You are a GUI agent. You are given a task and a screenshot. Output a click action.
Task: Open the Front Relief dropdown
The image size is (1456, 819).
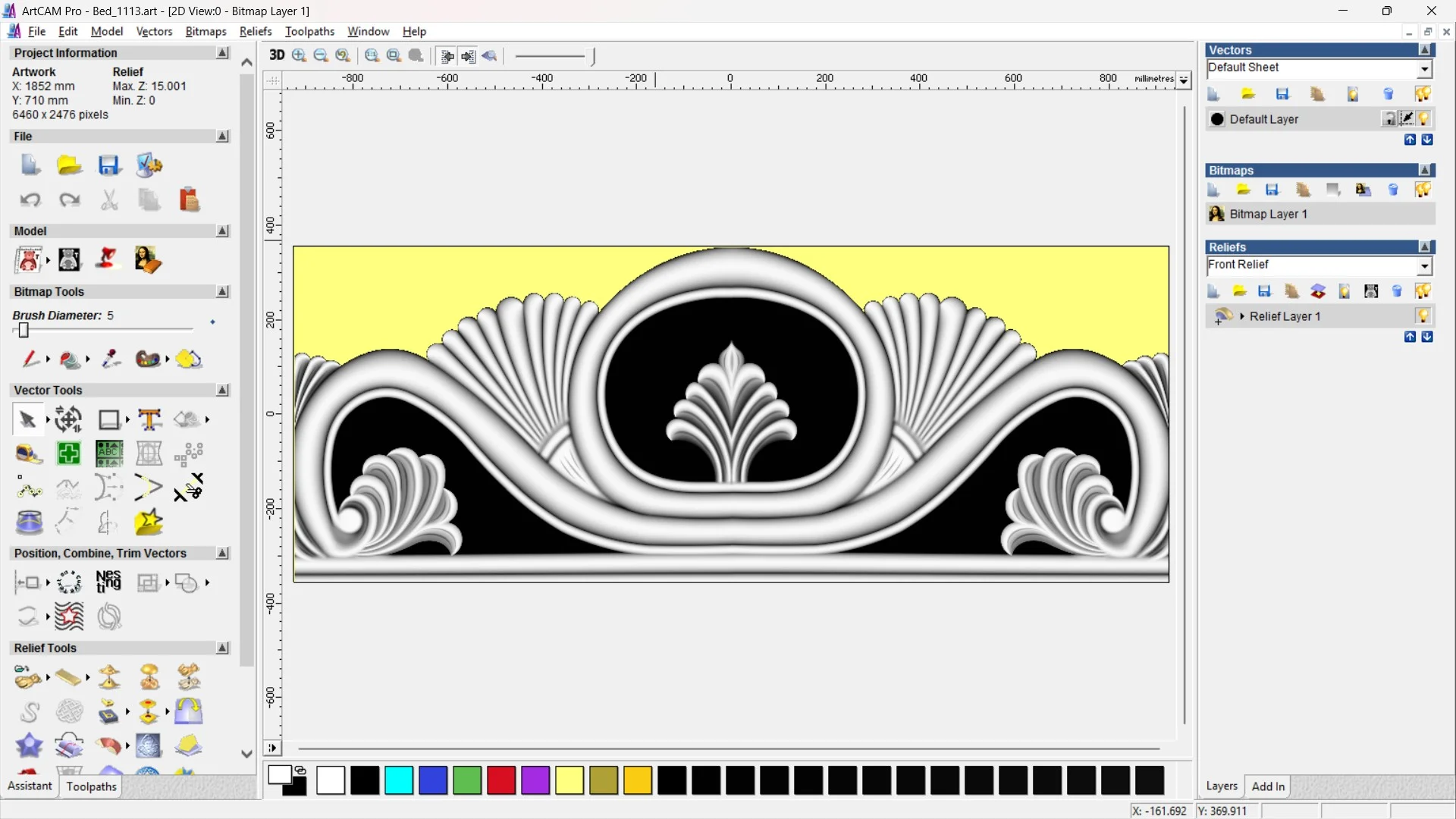pos(1424,265)
